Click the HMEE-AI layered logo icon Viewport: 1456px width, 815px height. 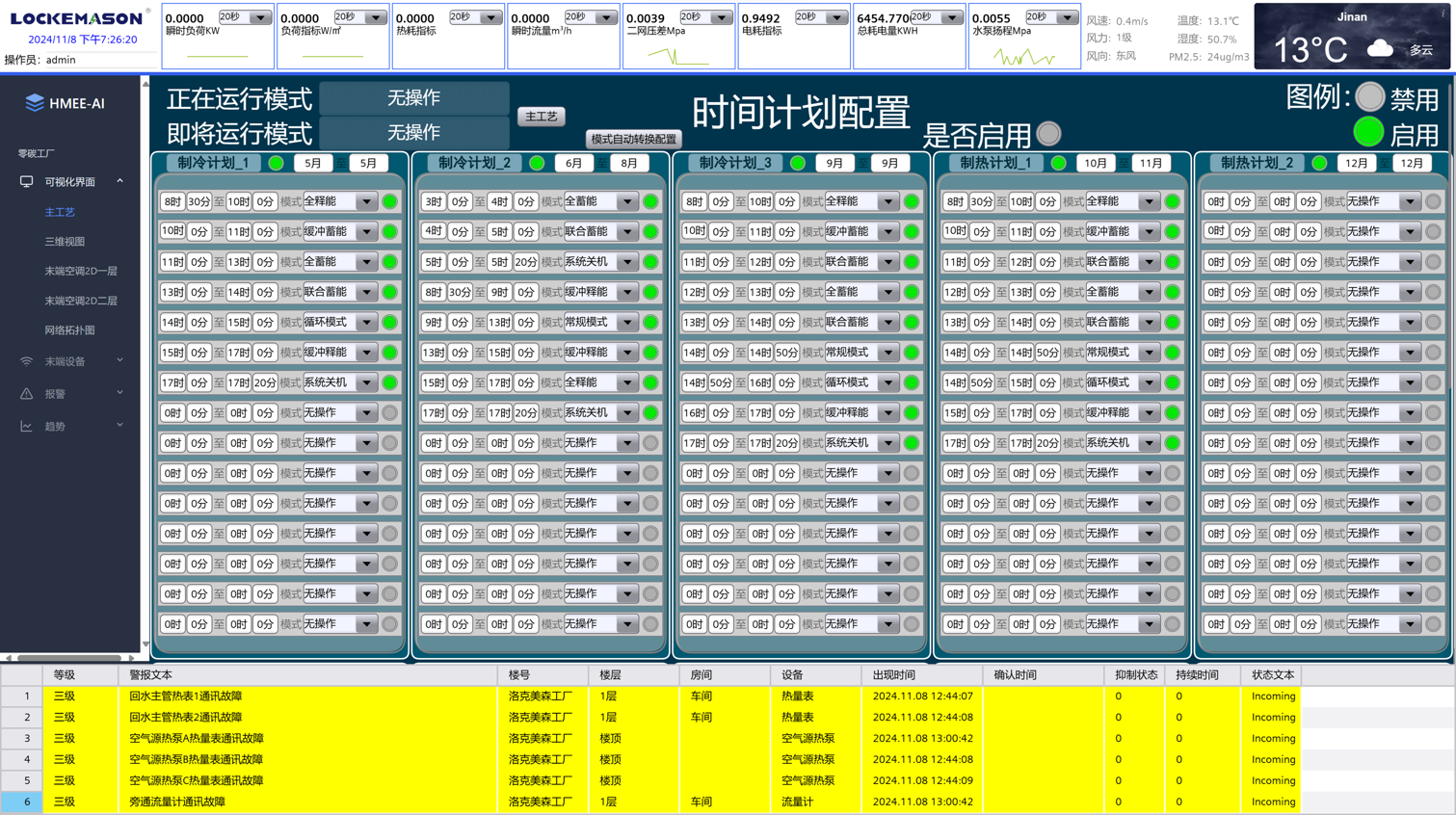click(34, 103)
